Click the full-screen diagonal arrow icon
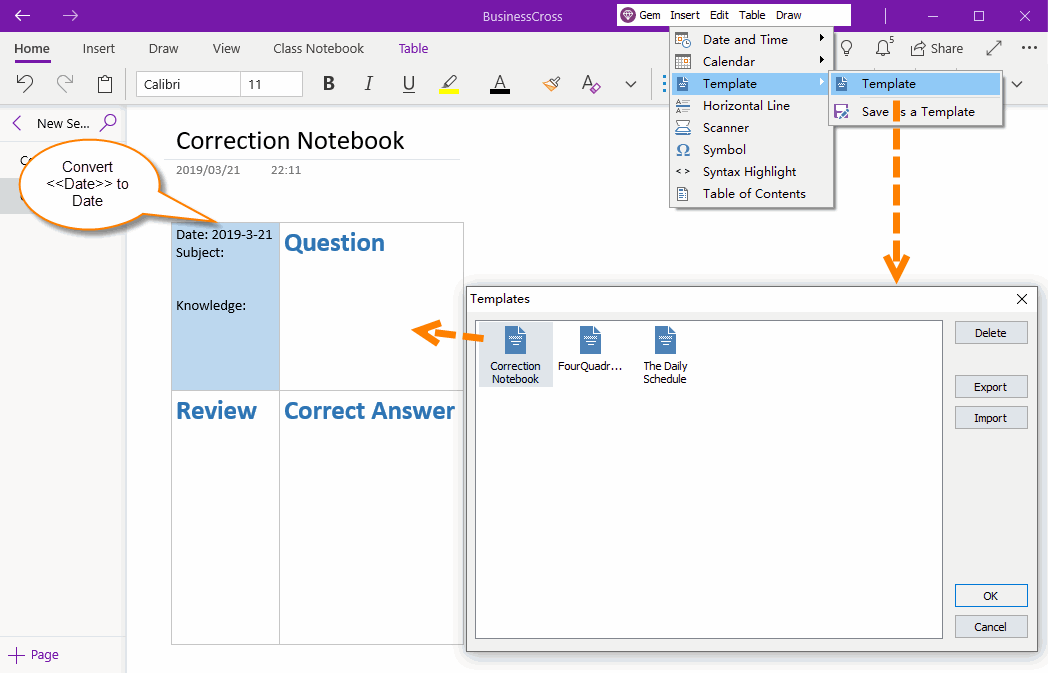1048x673 pixels. pos(993,48)
